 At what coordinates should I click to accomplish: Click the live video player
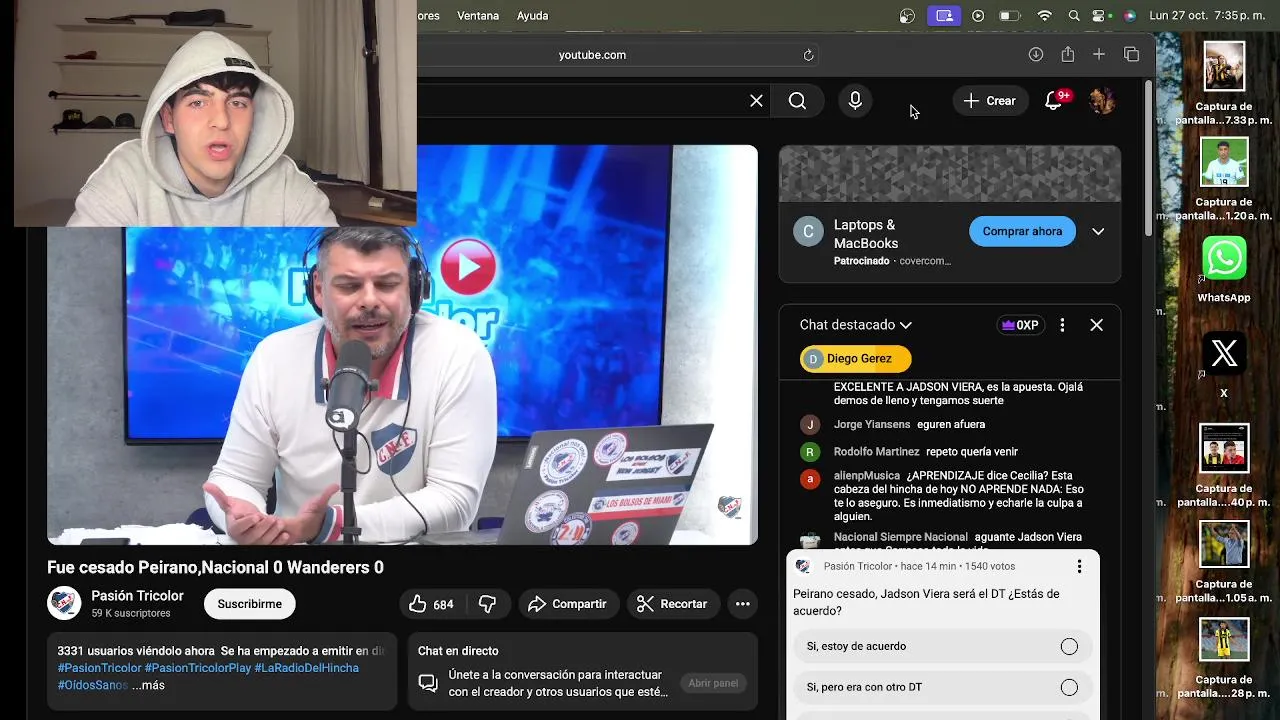click(x=402, y=345)
